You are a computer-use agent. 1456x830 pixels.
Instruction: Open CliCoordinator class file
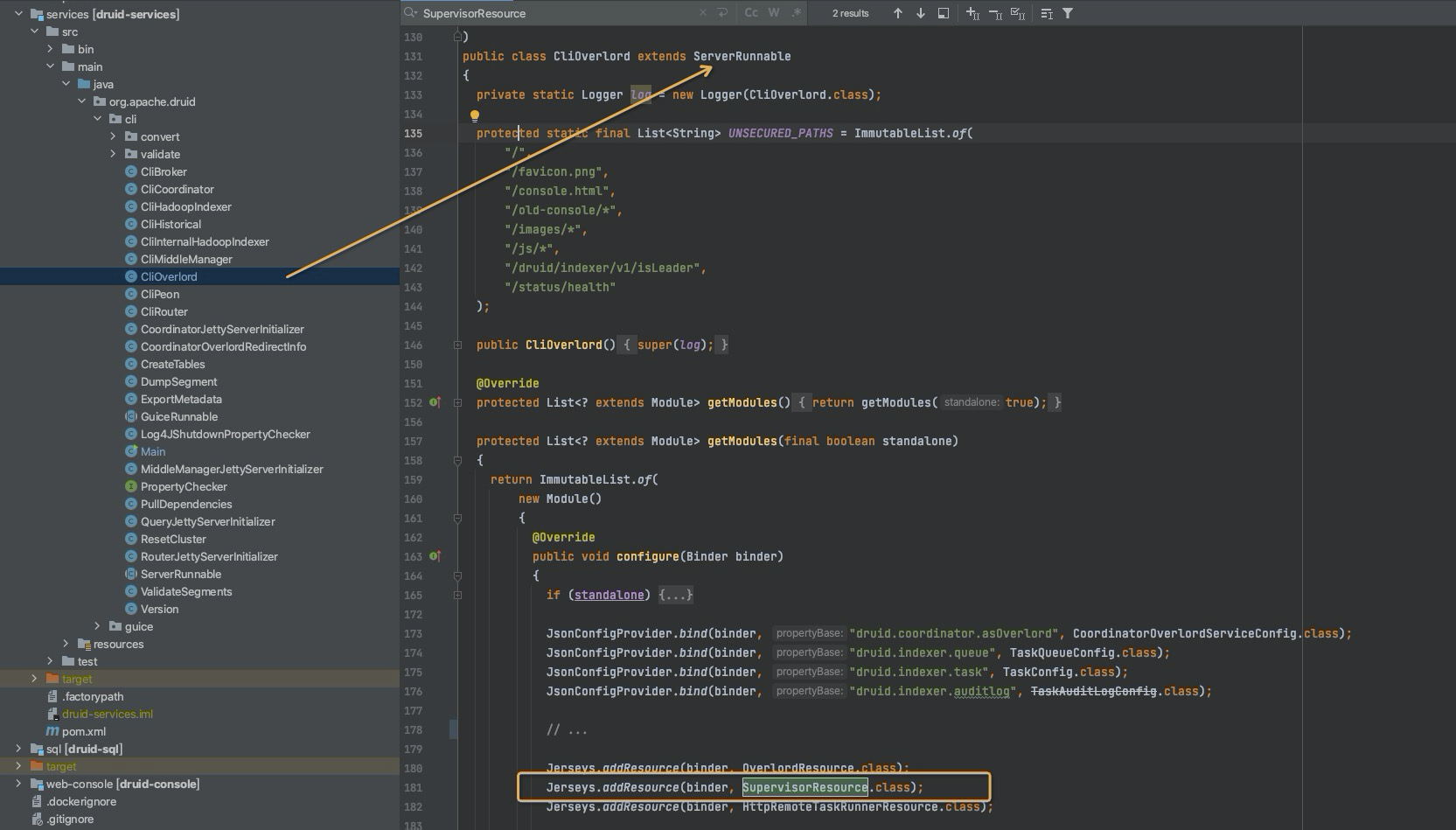(x=177, y=189)
